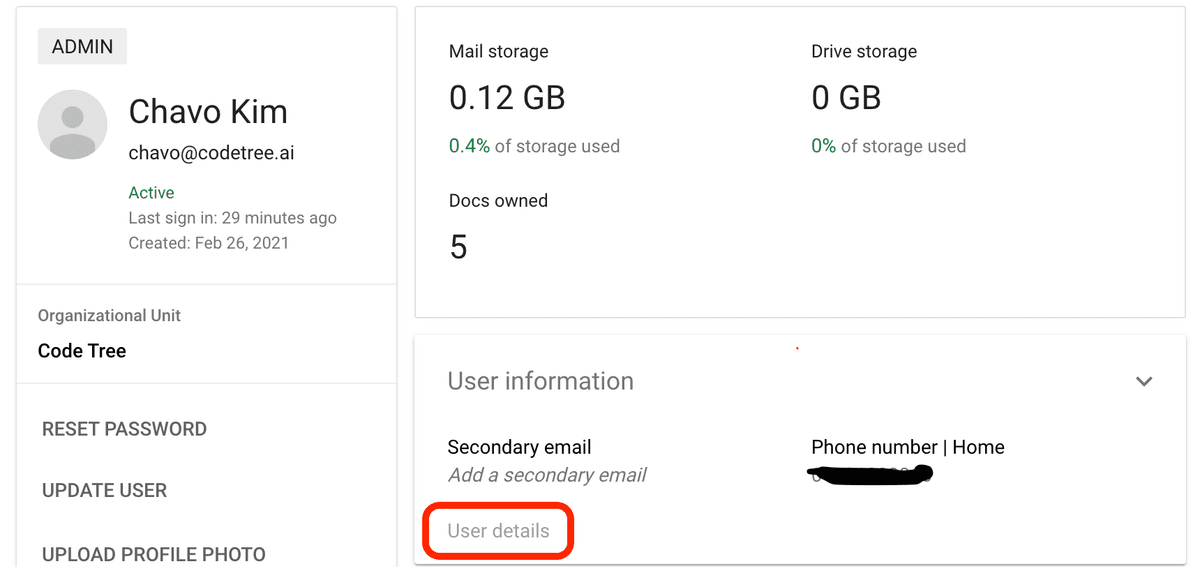This screenshot has height=567, width=1200.
Task: Click the gray profile avatar icon
Action: pyautogui.click(x=72, y=124)
